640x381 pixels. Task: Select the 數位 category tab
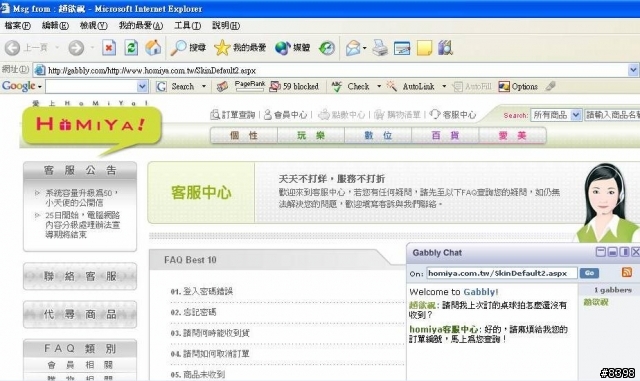coord(378,136)
